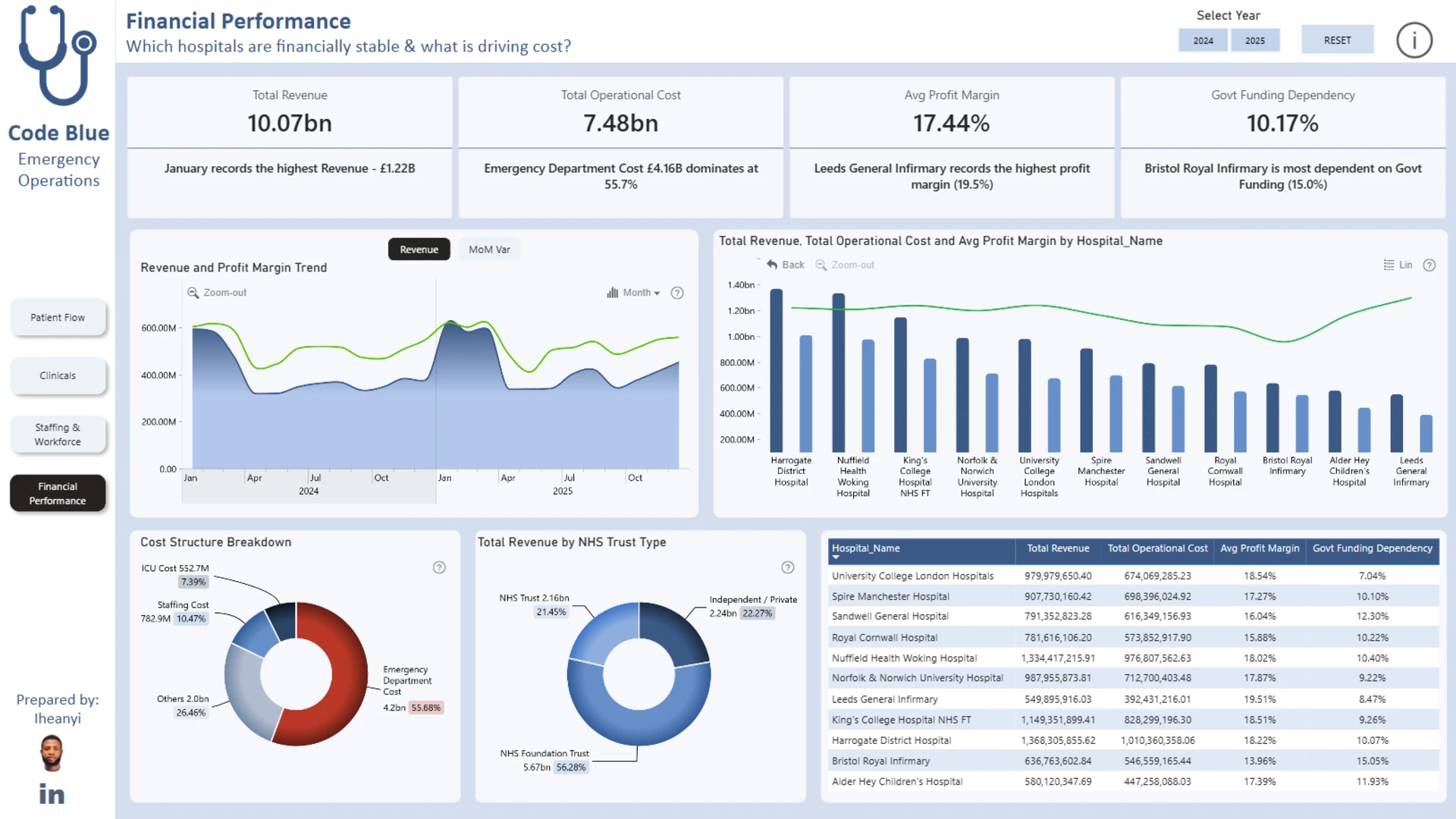This screenshot has height=819, width=1456.
Task: Open the LinkedIn icon in sidebar
Action: tap(52, 794)
